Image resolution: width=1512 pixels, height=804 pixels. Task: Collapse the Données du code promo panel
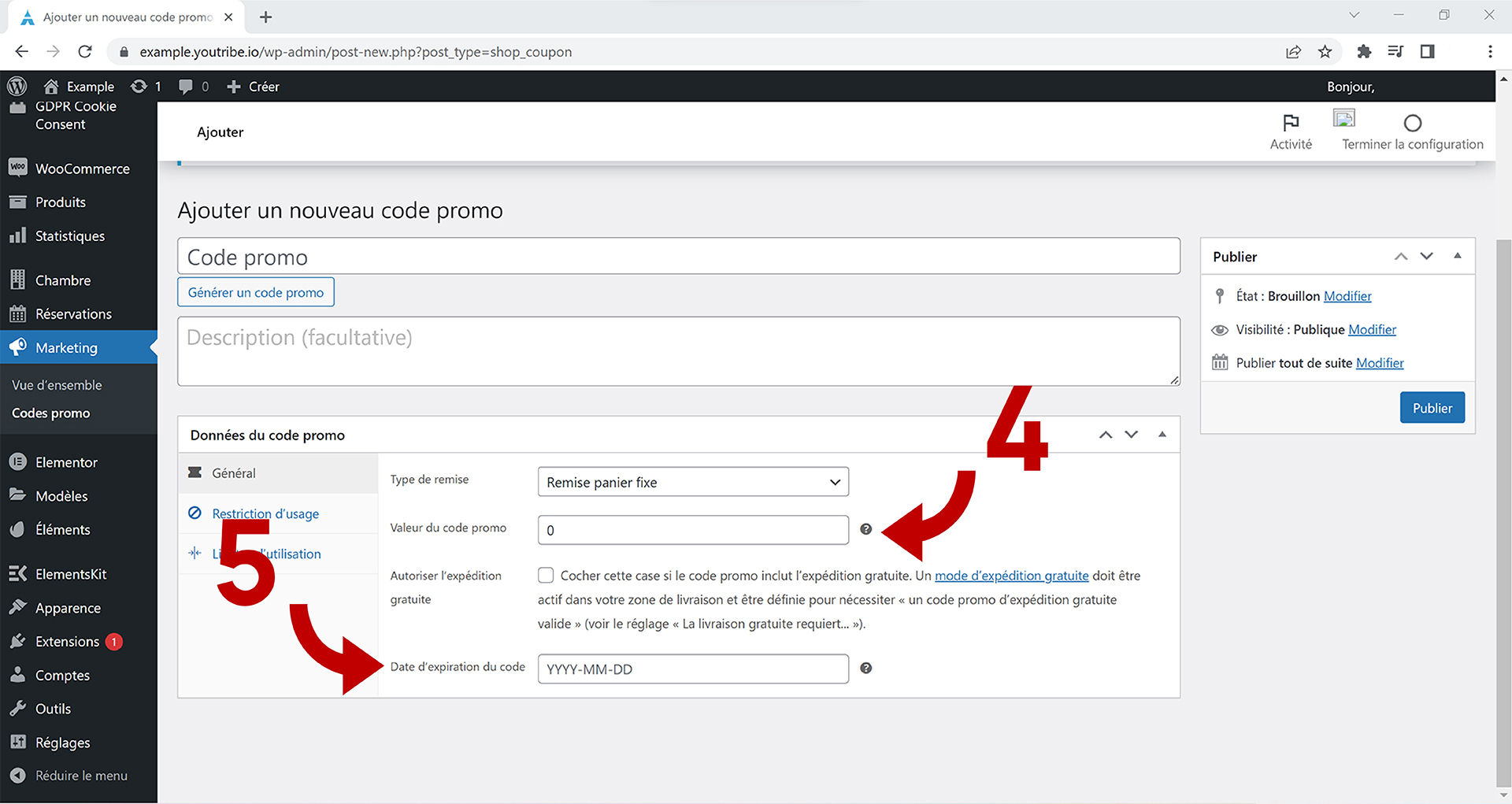(x=1162, y=435)
